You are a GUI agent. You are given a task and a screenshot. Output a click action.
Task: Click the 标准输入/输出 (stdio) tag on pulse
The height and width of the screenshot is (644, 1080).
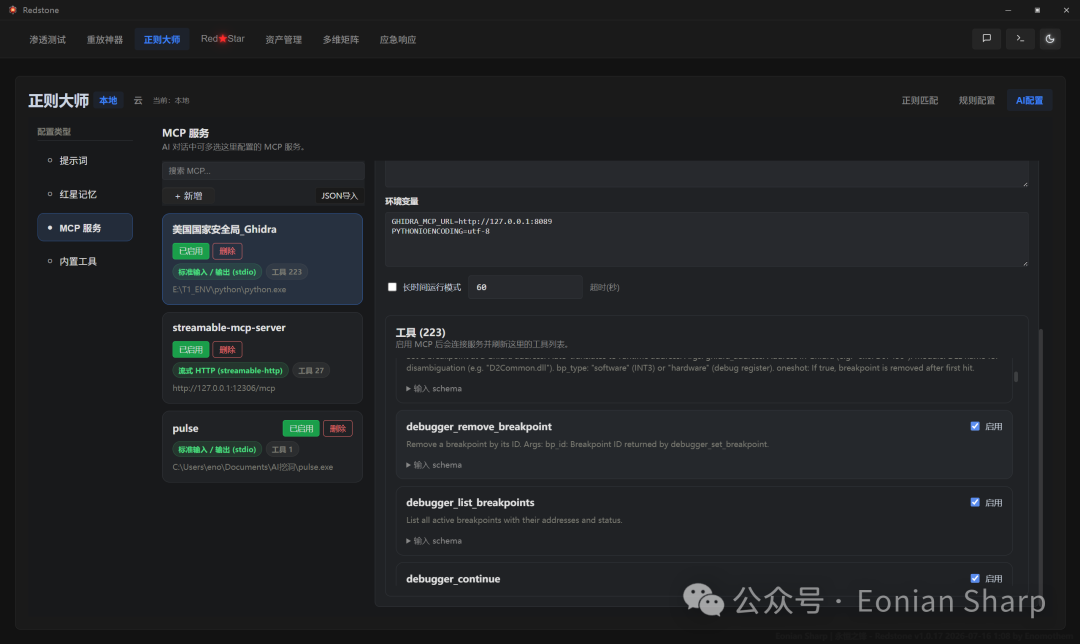tap(217, 449)
